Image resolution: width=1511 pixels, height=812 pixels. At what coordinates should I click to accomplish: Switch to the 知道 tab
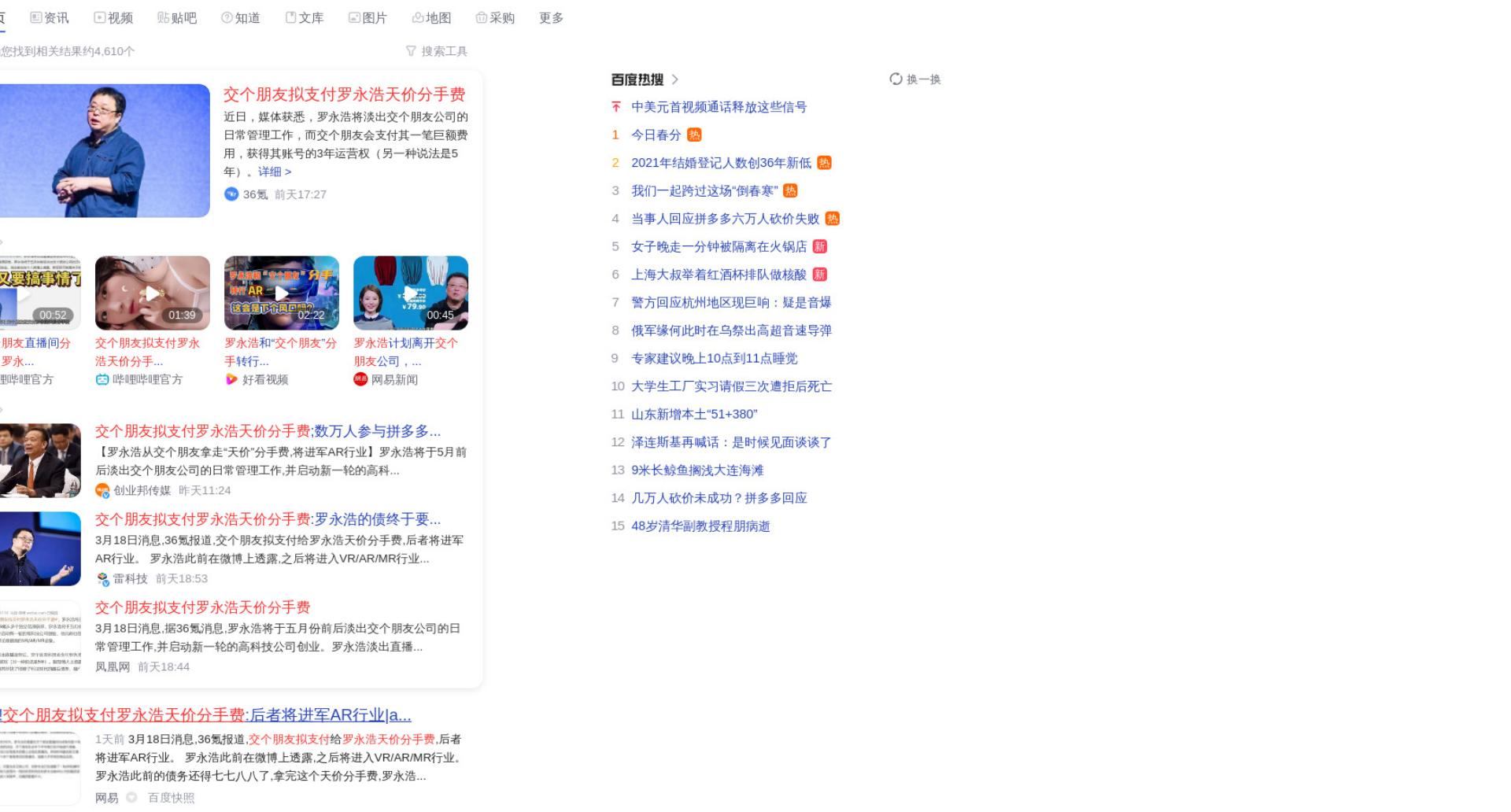(241, 17)
